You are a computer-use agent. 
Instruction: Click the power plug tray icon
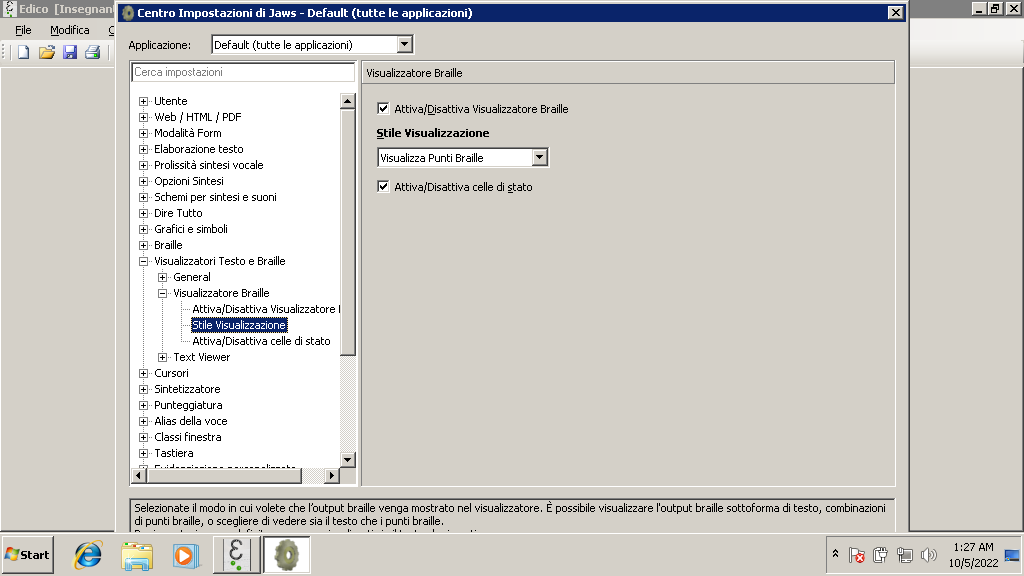pyautogui.click(x=880, y=555)
